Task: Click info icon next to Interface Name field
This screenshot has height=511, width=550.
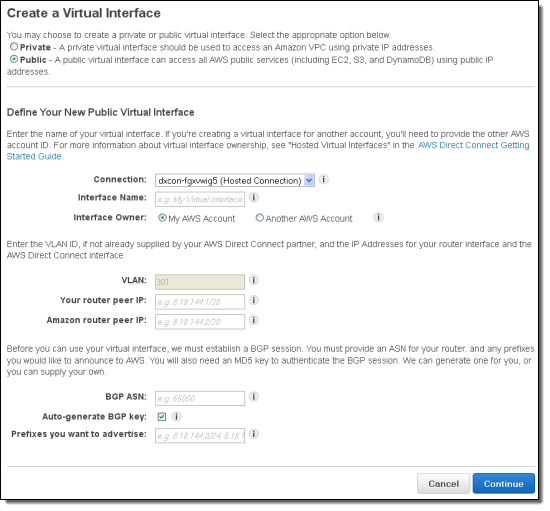Action: [x=254, y=198]
